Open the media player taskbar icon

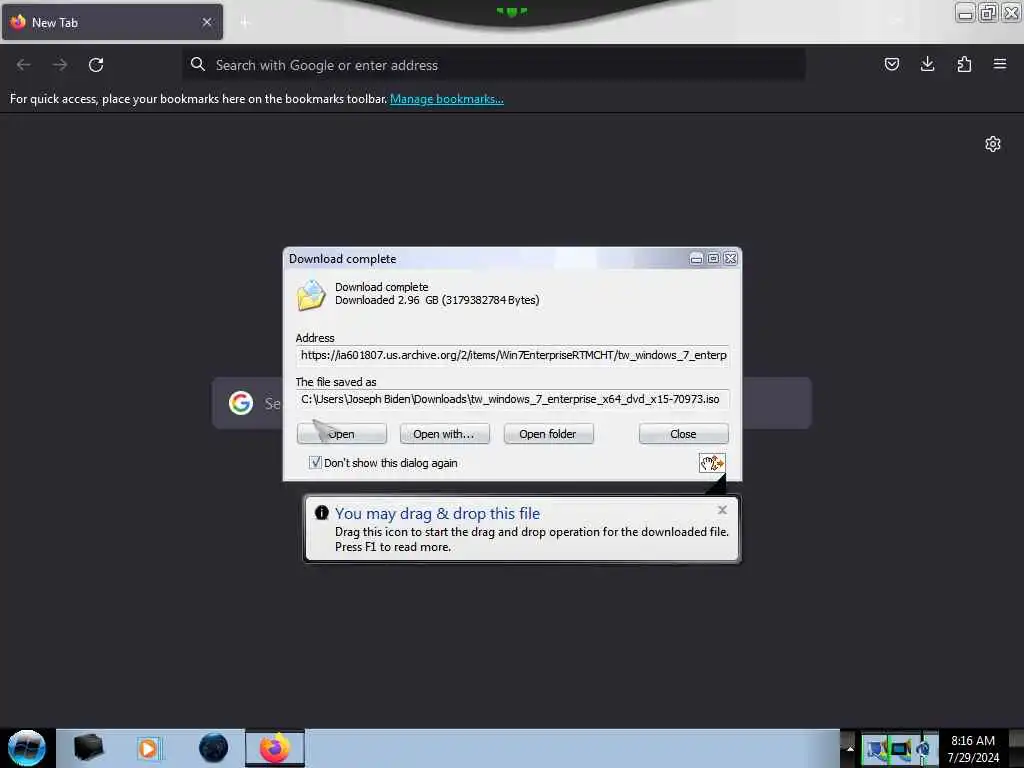point(148,748)
